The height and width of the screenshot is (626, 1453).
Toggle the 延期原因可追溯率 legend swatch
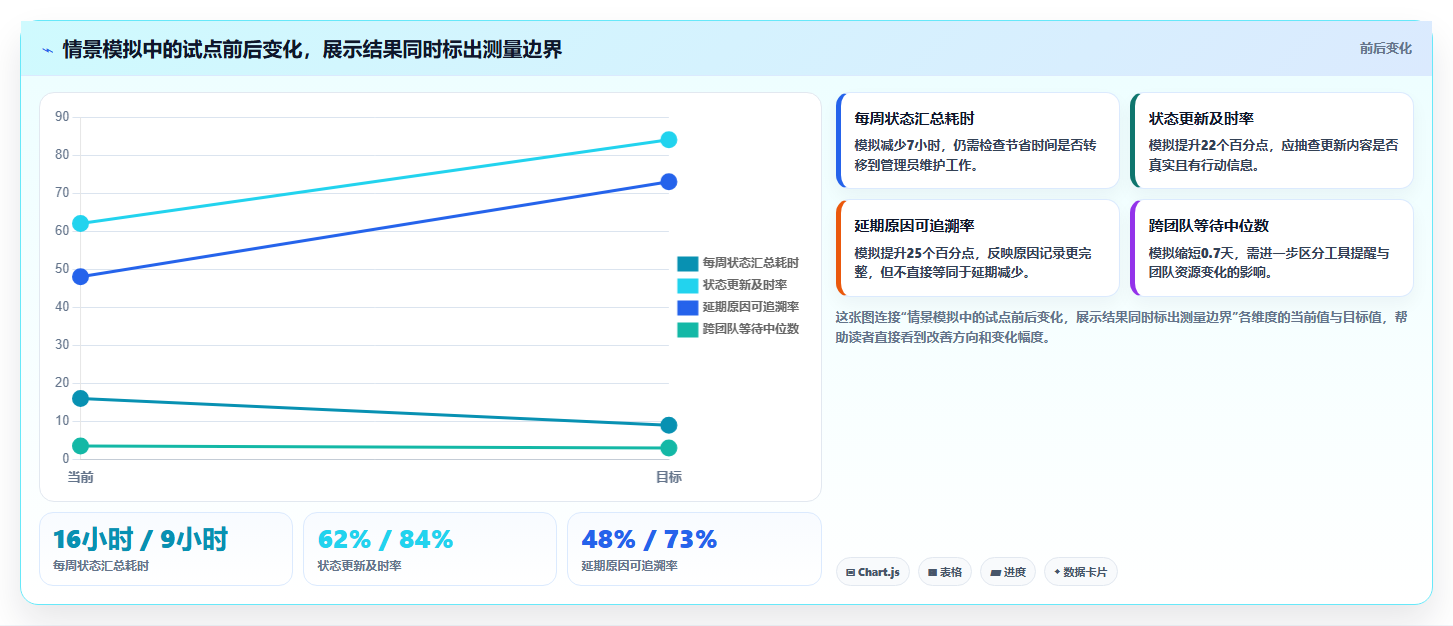pos(687,307)
